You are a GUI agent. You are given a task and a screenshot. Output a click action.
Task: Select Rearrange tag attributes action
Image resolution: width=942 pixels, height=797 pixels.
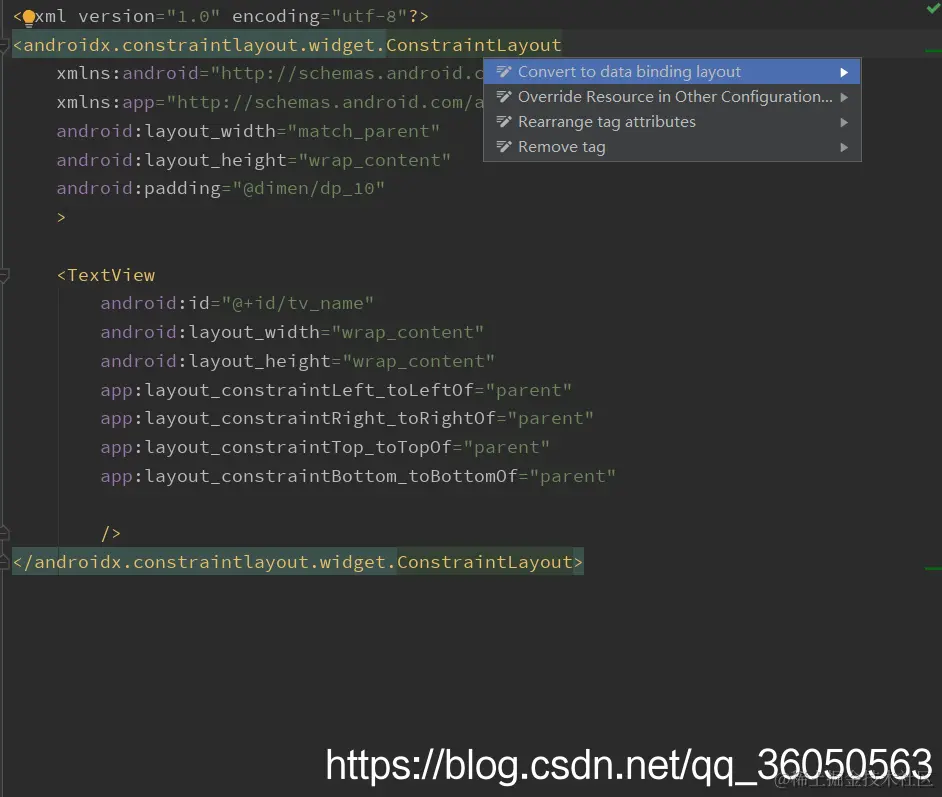tap(672, 122)
